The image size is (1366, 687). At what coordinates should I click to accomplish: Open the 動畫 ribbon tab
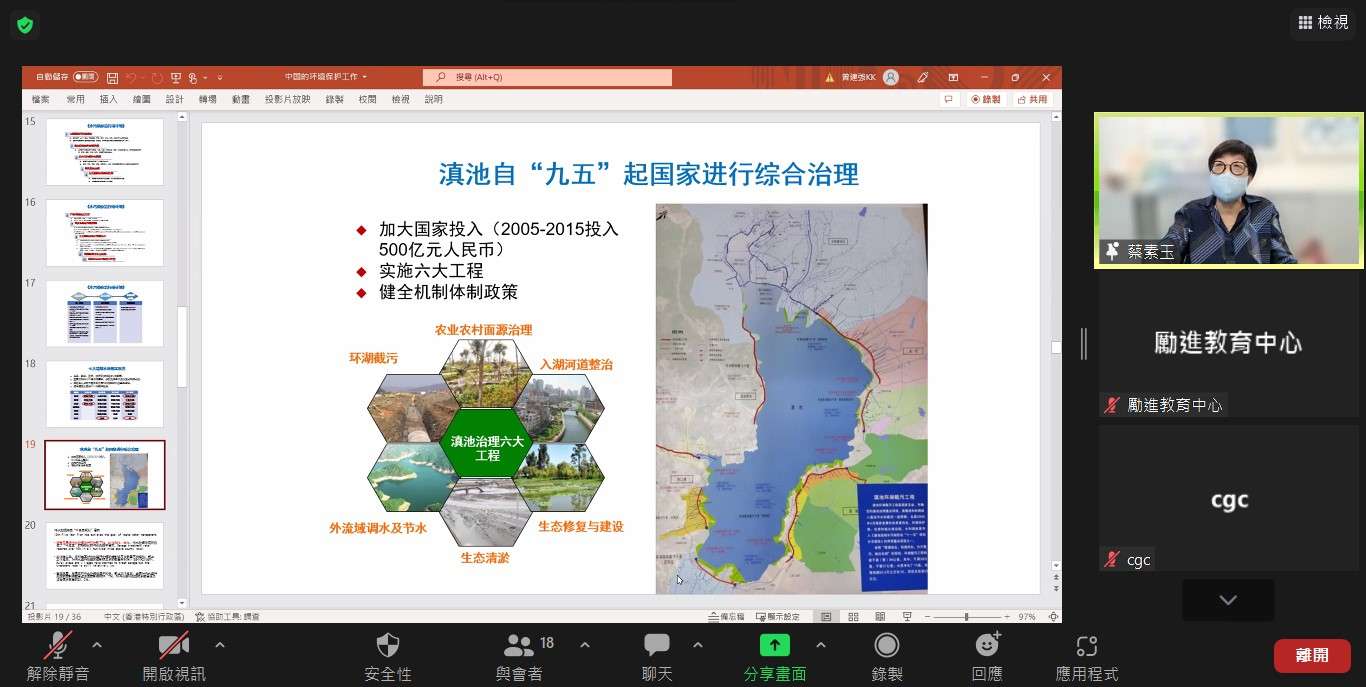(x=240, y=99)
